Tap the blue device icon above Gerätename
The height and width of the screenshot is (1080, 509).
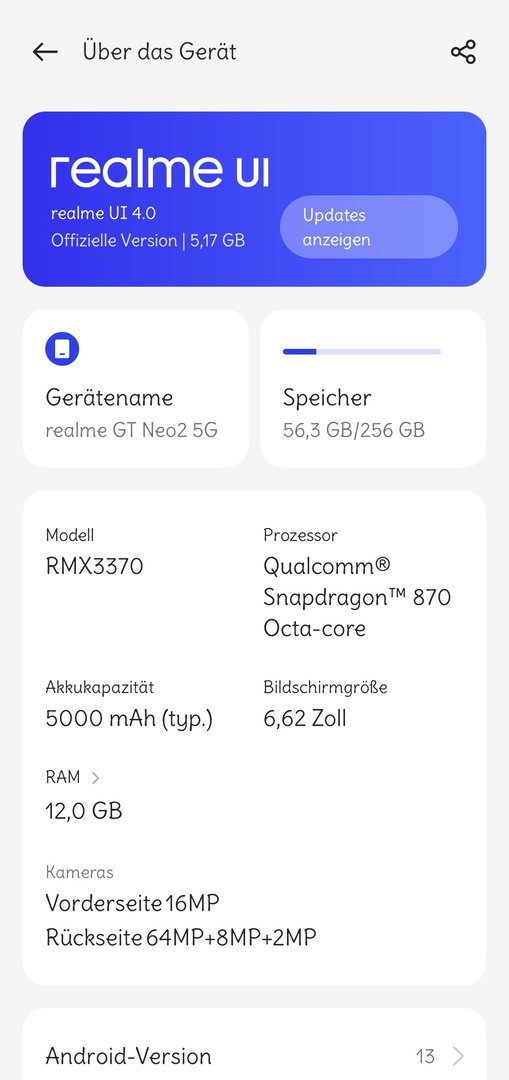pyautogui.click(x=62, y=349)
